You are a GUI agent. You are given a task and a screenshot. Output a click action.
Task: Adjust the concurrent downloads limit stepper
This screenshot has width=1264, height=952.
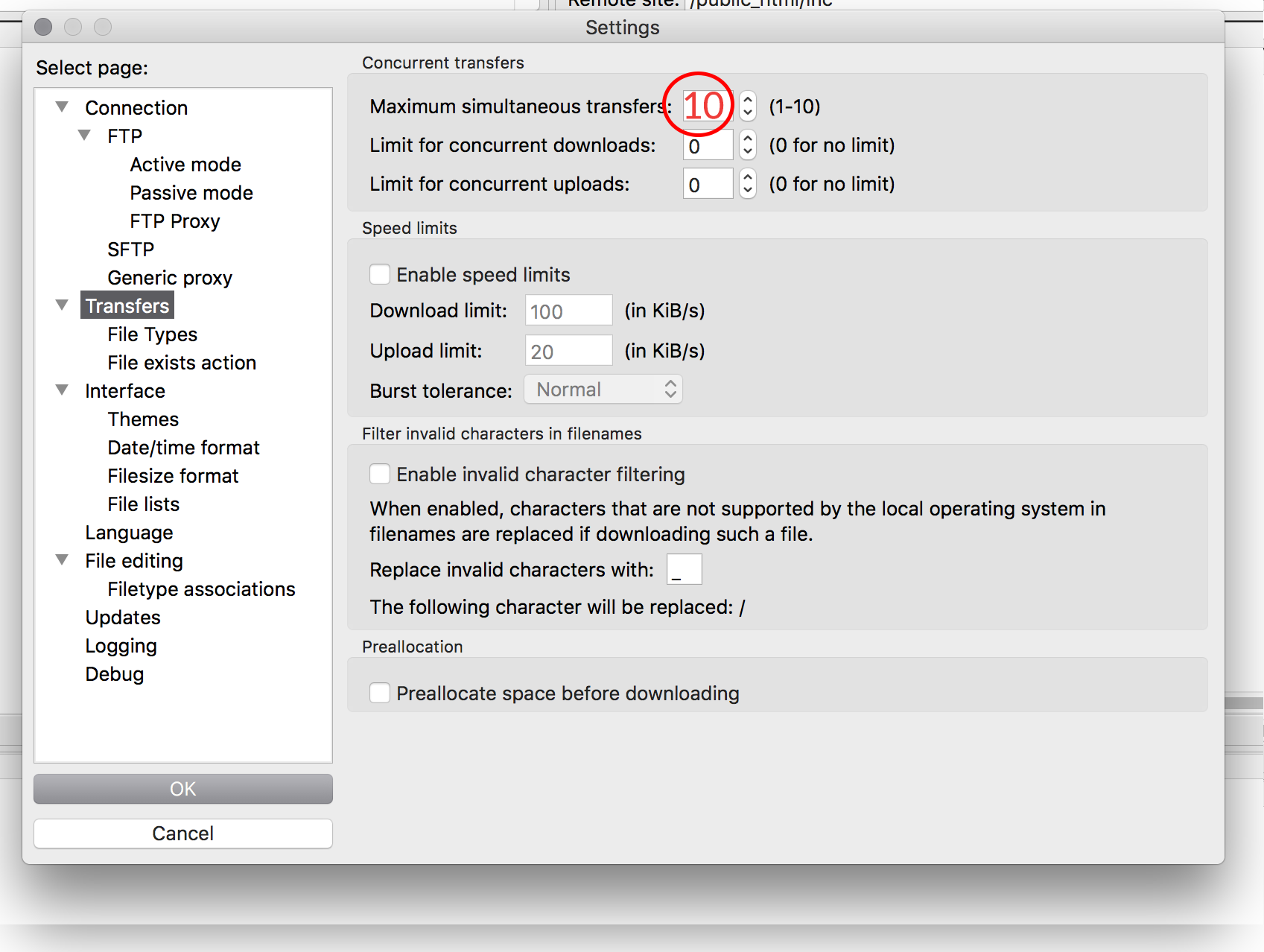pyautogui.click(x=748, y=145)
